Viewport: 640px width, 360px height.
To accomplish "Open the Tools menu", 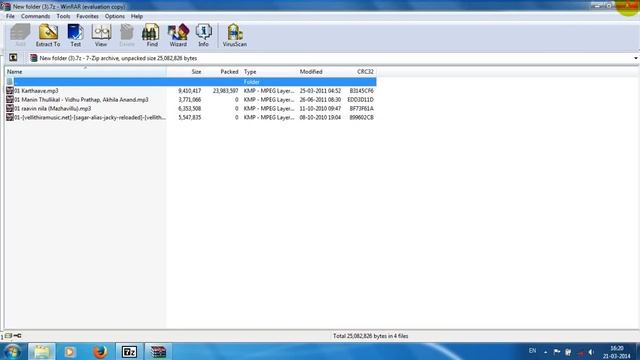I will click(x=63, y=16).
